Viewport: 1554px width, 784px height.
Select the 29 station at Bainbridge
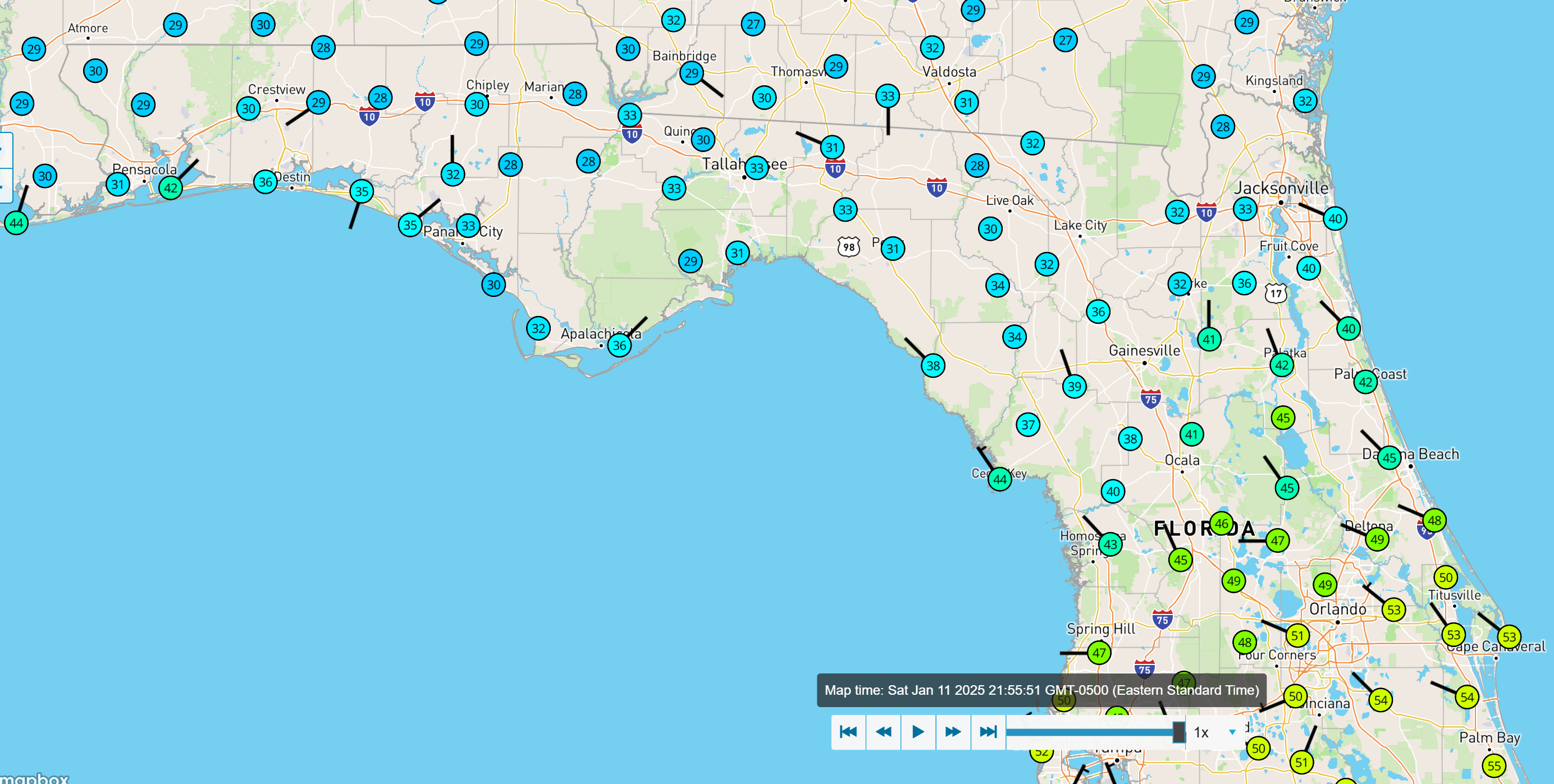692,74
